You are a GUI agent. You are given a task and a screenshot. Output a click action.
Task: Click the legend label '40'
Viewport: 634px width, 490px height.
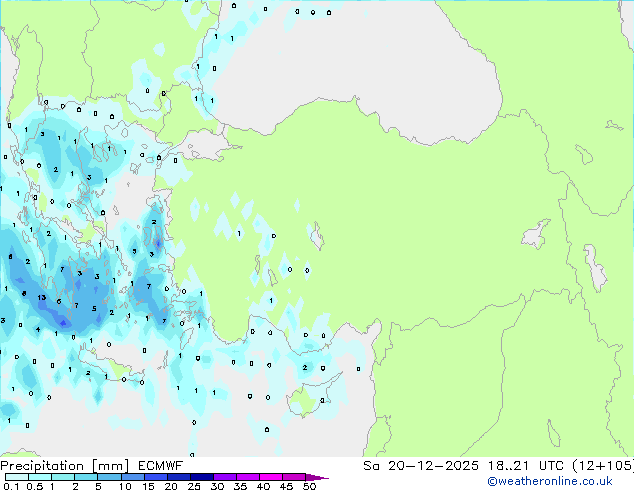(263, 486)
